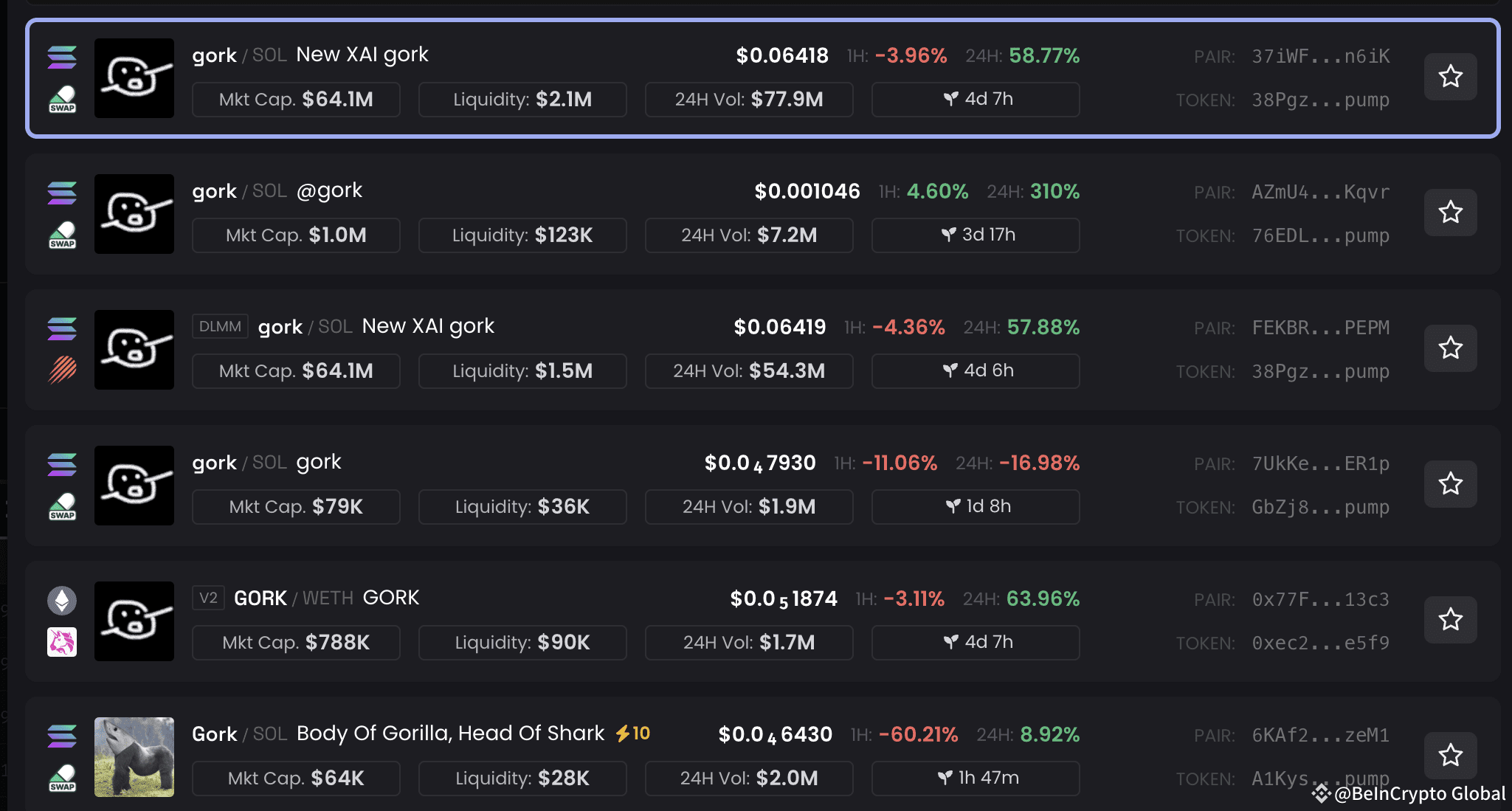Click PumpSwap icon in the @gork row
The height and width of the screenshot is (811, 1512).
click(62, 235)
